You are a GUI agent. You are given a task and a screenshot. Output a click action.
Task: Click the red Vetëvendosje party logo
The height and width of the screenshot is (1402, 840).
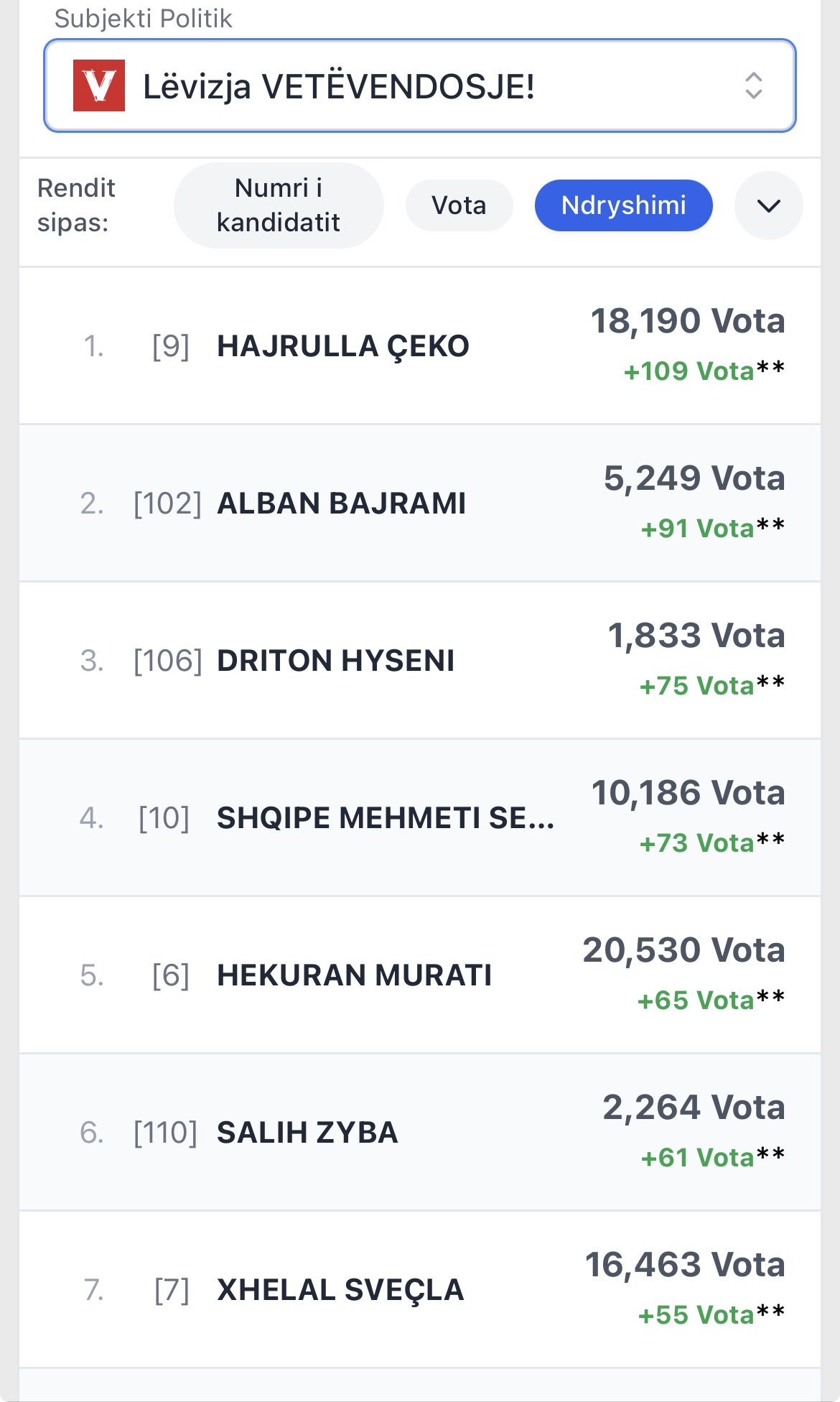[99, 85]
